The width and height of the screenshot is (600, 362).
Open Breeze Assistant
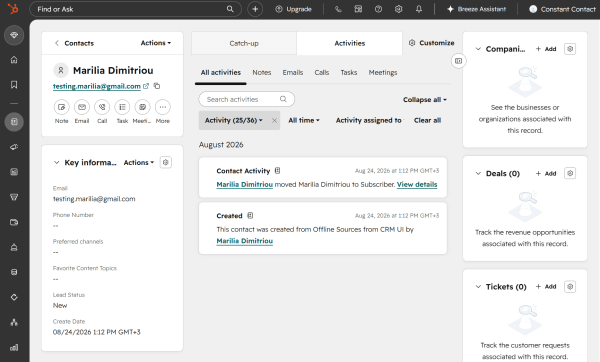click(x=476, y=9)
